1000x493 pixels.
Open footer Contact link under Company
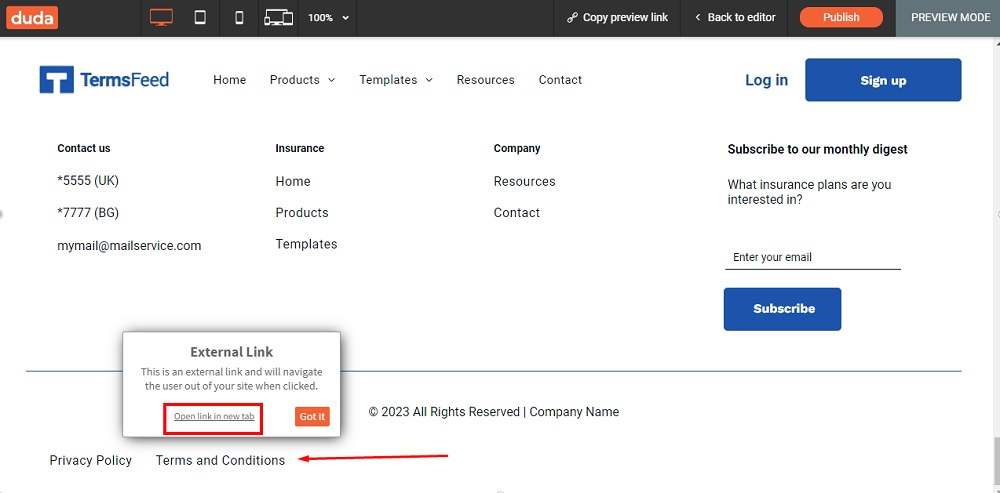[517, 212]
